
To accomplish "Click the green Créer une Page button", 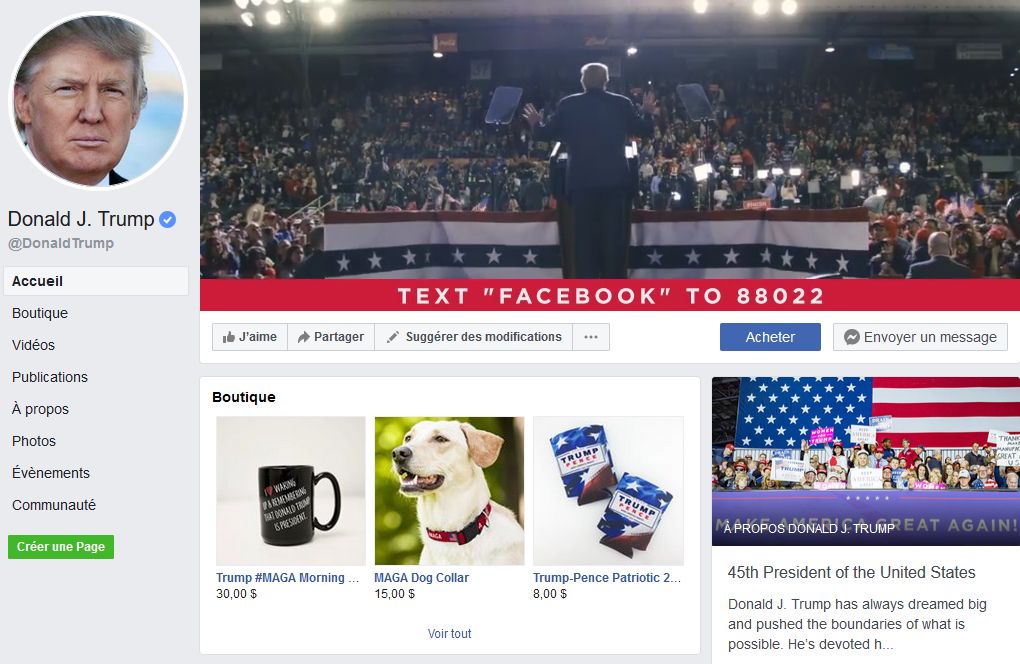I will pyautogui.click(x=61, y=547).
